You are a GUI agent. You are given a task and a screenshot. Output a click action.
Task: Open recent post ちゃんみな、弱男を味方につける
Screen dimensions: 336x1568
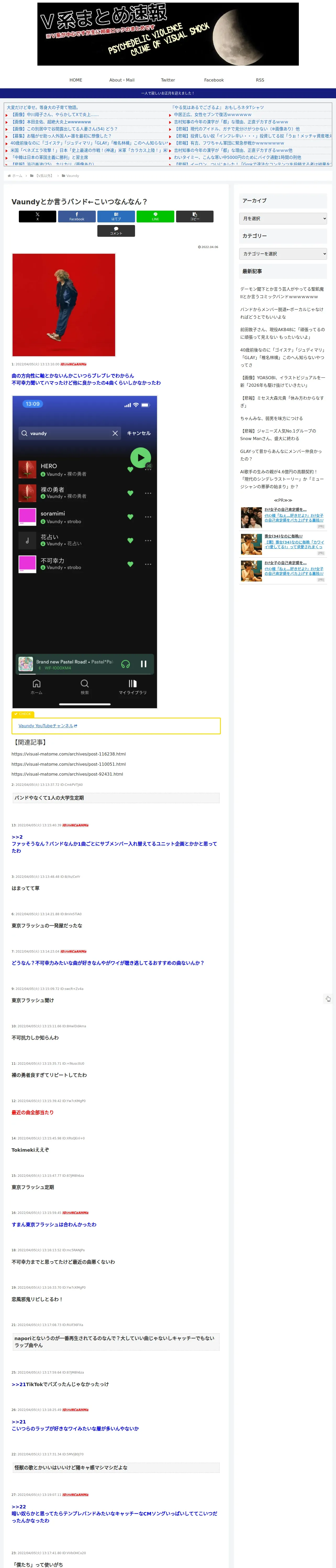(271, 418)
